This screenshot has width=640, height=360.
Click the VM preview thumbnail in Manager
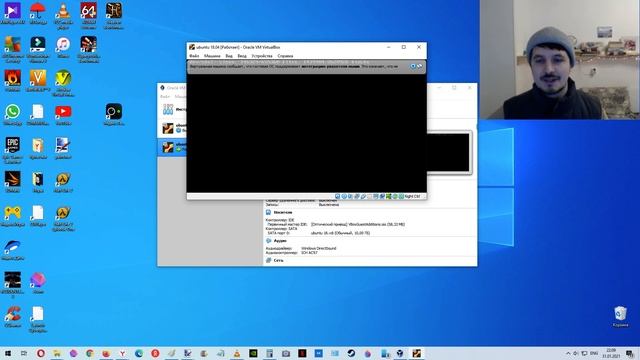click(449, 153)
